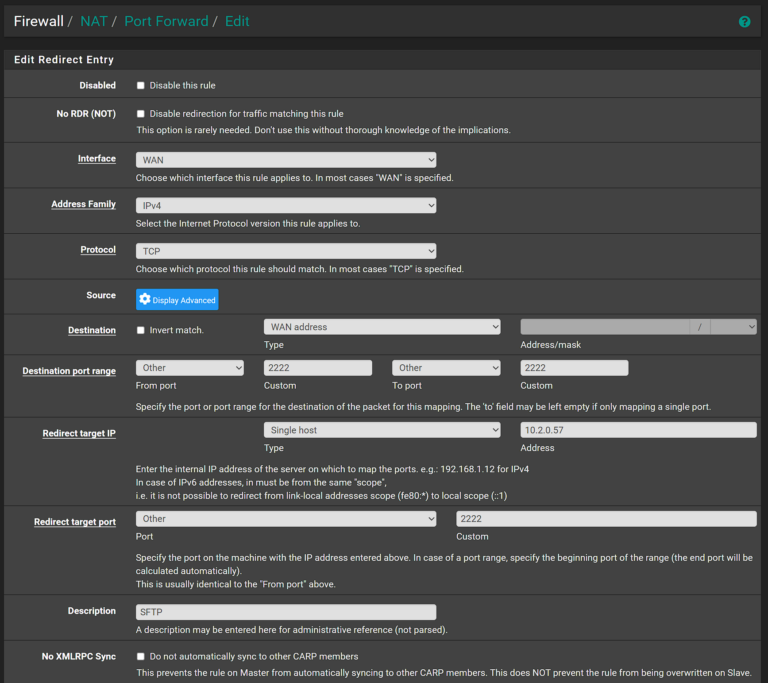Open the Address Family IPv4 dropdown
Image resolution: width=768 pixels, height=683 pixels.
click(286, 205)
